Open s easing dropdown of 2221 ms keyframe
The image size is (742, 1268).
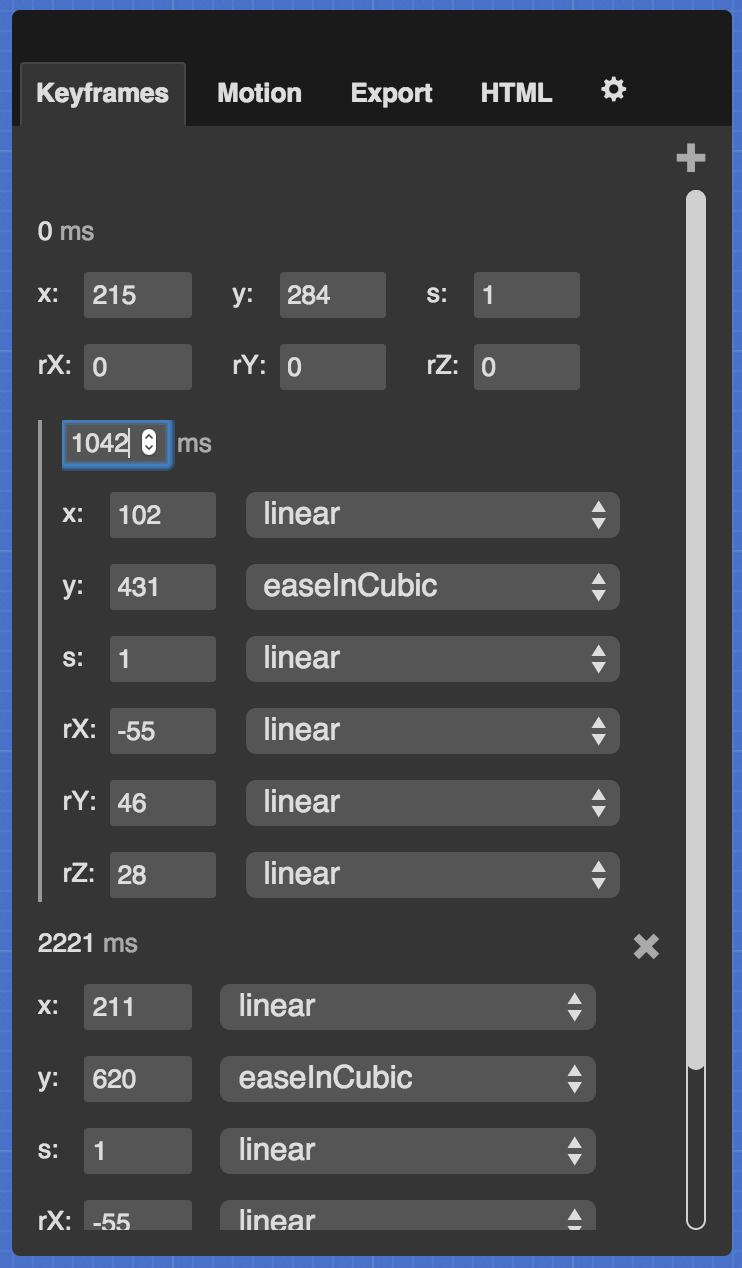408,1151
